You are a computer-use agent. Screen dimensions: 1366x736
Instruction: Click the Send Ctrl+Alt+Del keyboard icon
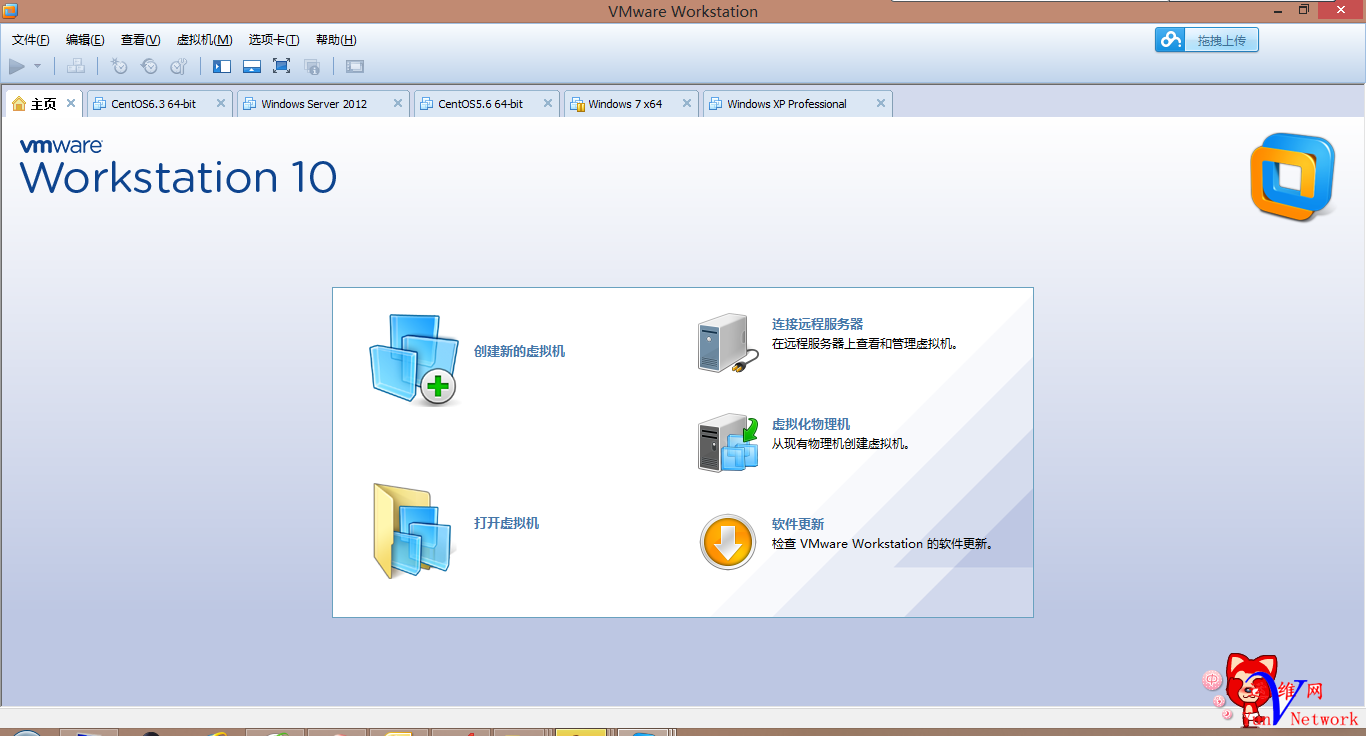tap(76, 66)
